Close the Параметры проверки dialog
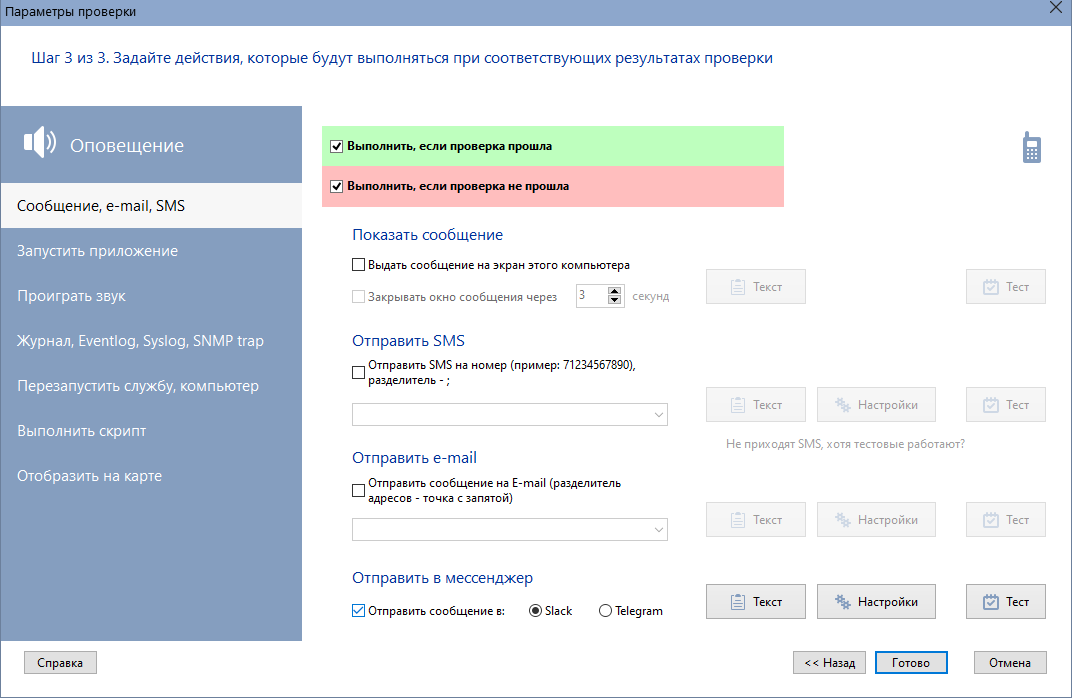The height and width of the screenshot is (698, 1072). pos(1055,9)
